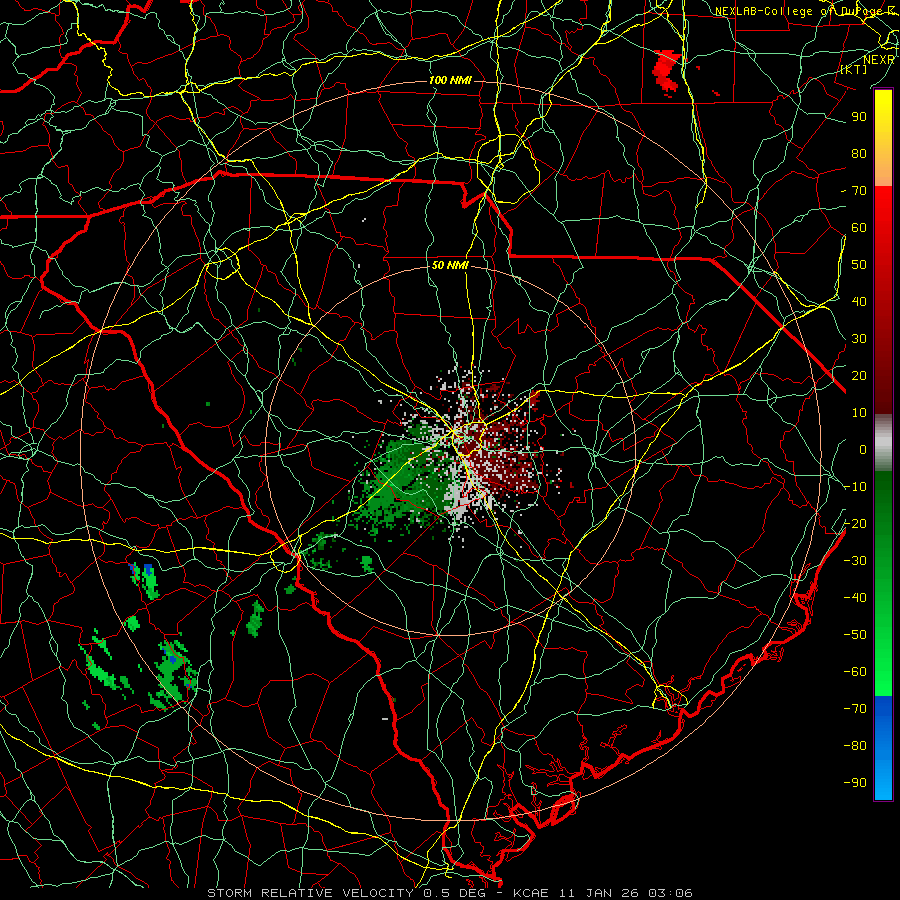Click the KT units label above color scale
The height and width of the screenshot is (900, 900).
(x=854, y=69)
